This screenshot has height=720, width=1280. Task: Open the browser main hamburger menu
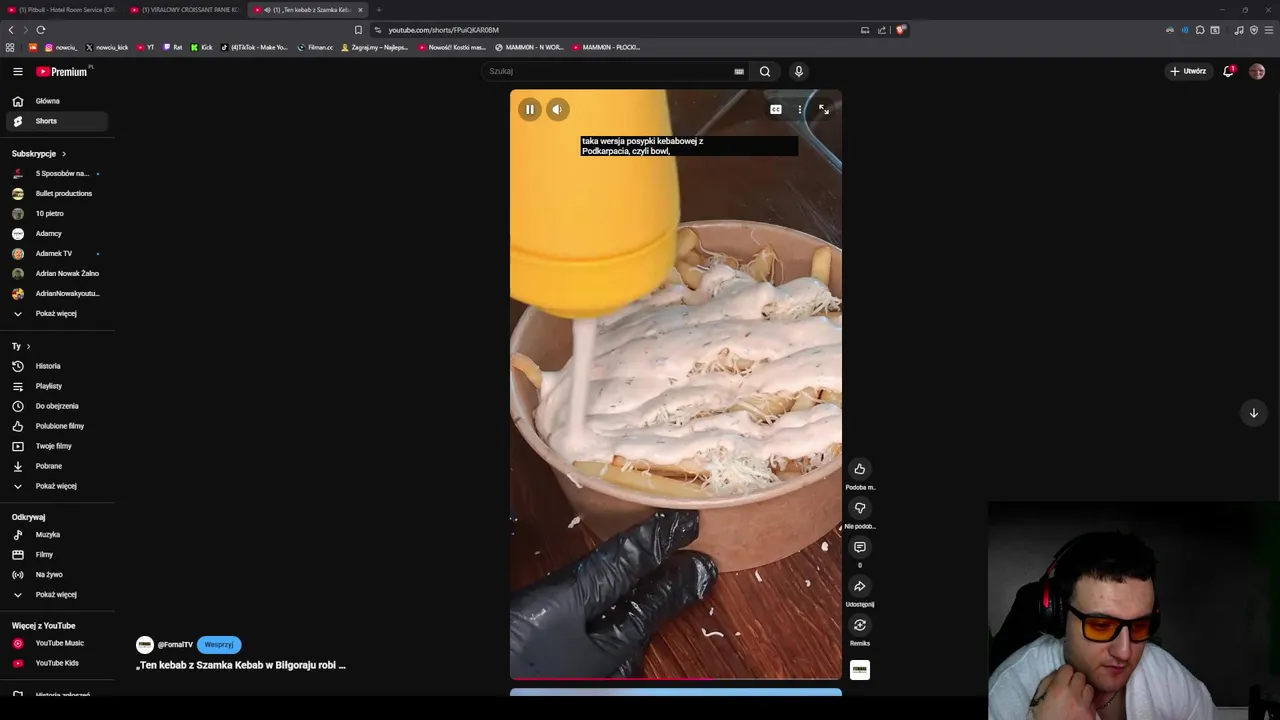point(1269,30)
